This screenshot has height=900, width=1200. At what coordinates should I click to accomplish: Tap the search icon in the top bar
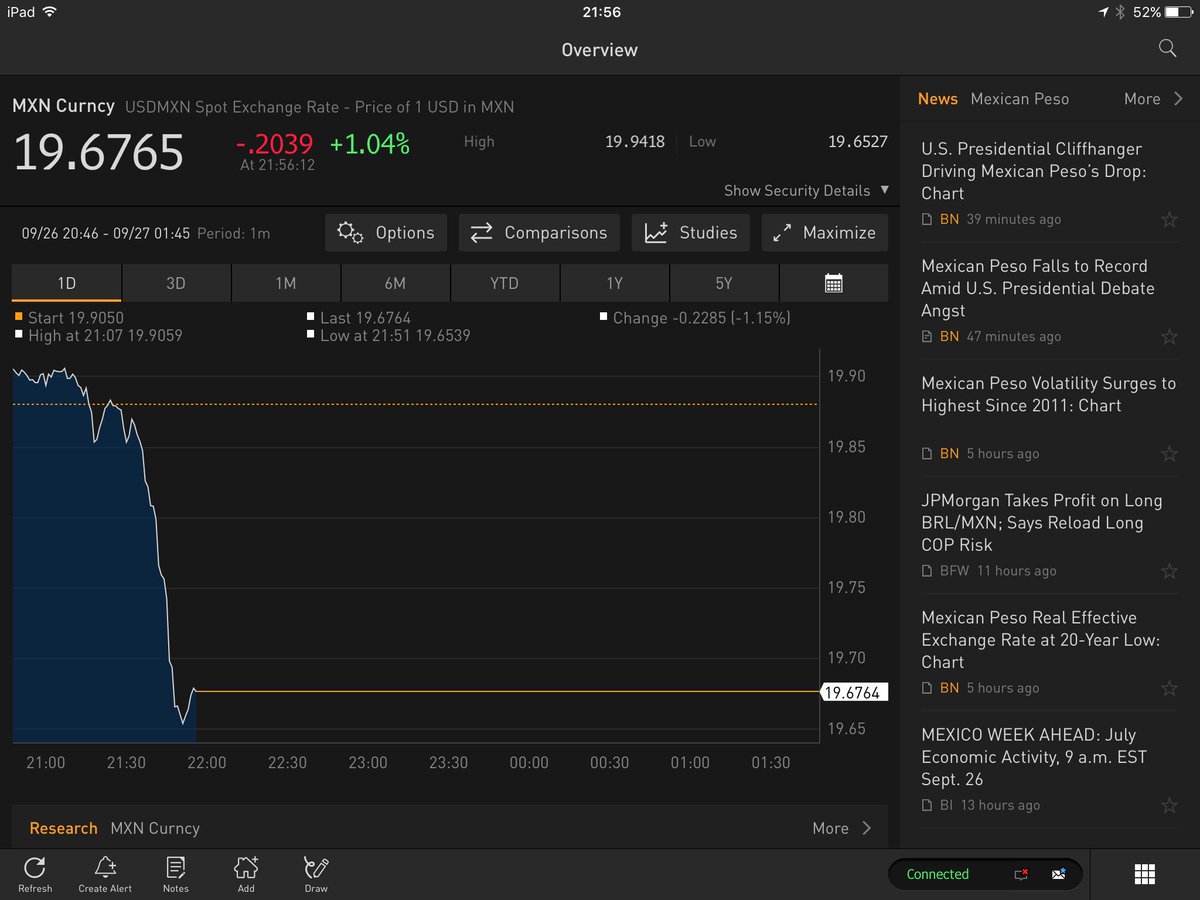(x=1167, y=47)
